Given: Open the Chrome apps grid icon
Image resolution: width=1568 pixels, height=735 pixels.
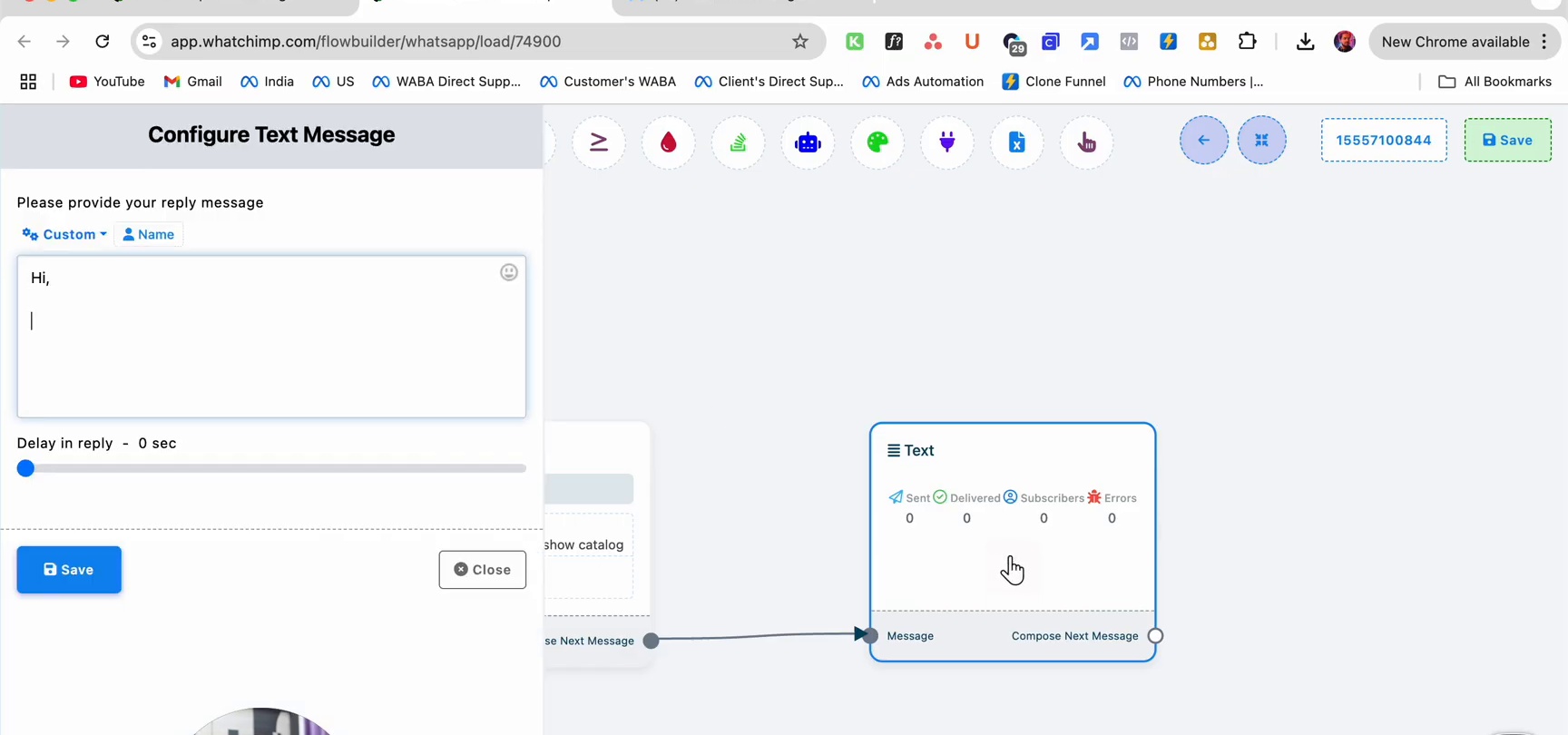Looking at the screenshot, I should coord(28,82).
